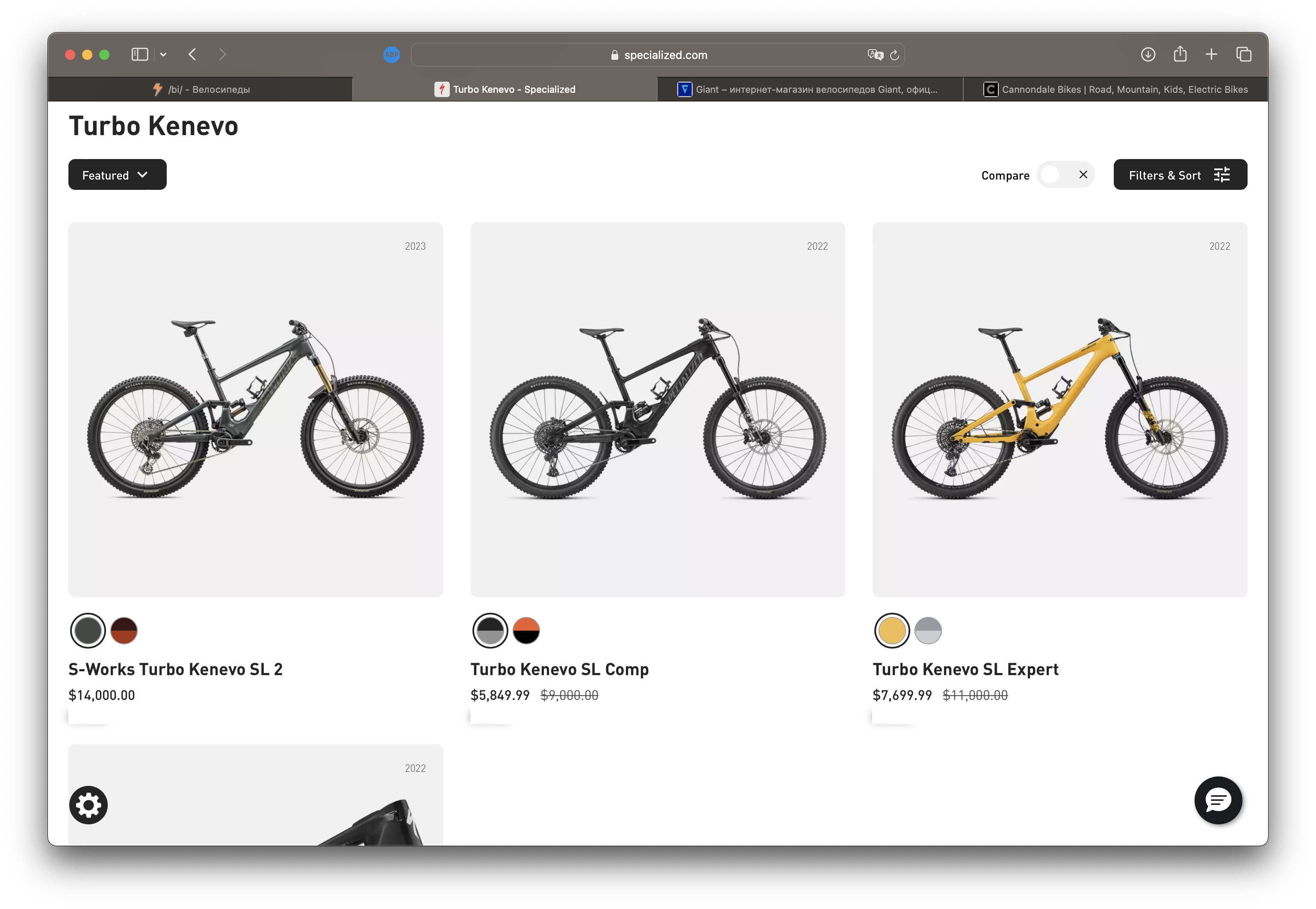1316x909 pixels.
Task: Click the translate page icon
Action: pos(875,55)
